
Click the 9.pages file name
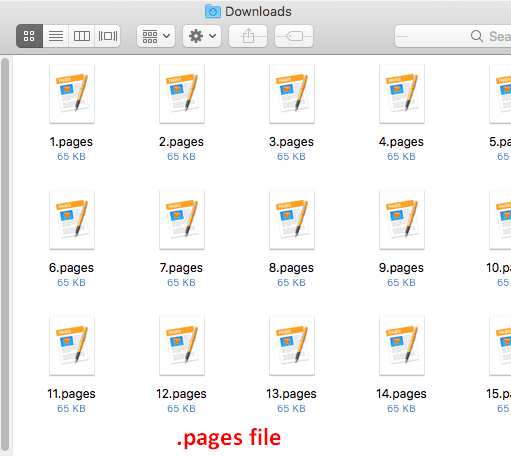401,268
